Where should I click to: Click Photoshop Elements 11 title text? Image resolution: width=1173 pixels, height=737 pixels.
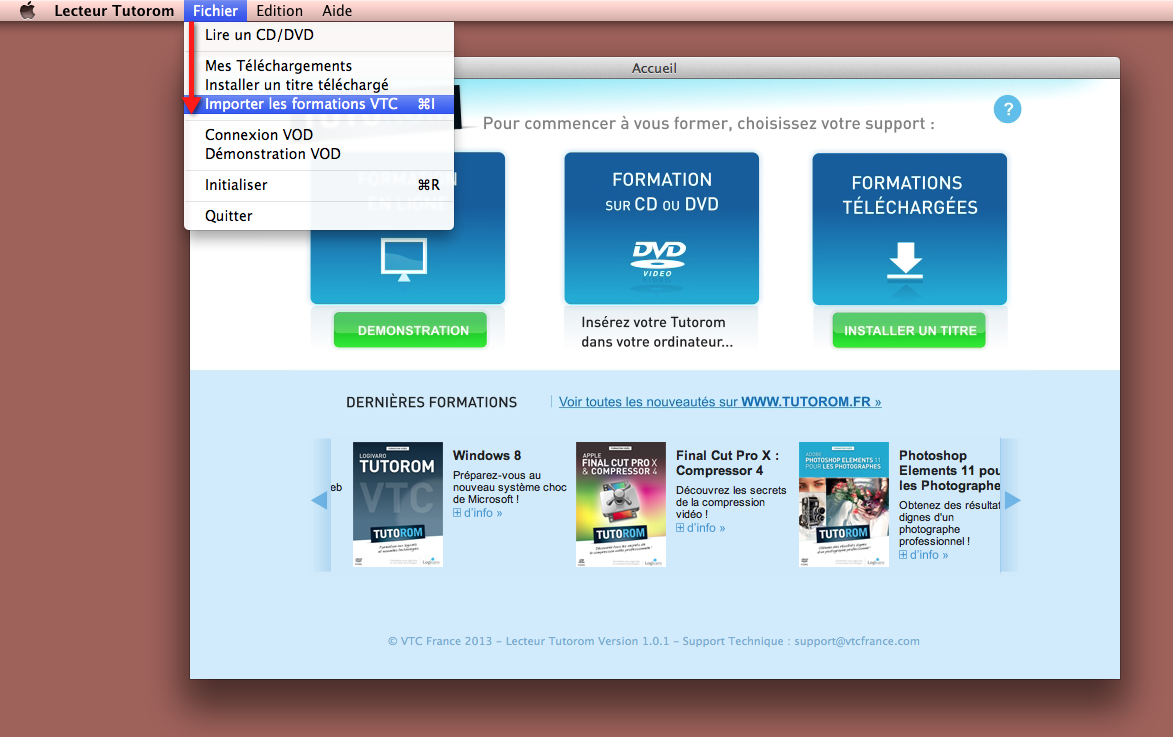click(x=949, y=471)
